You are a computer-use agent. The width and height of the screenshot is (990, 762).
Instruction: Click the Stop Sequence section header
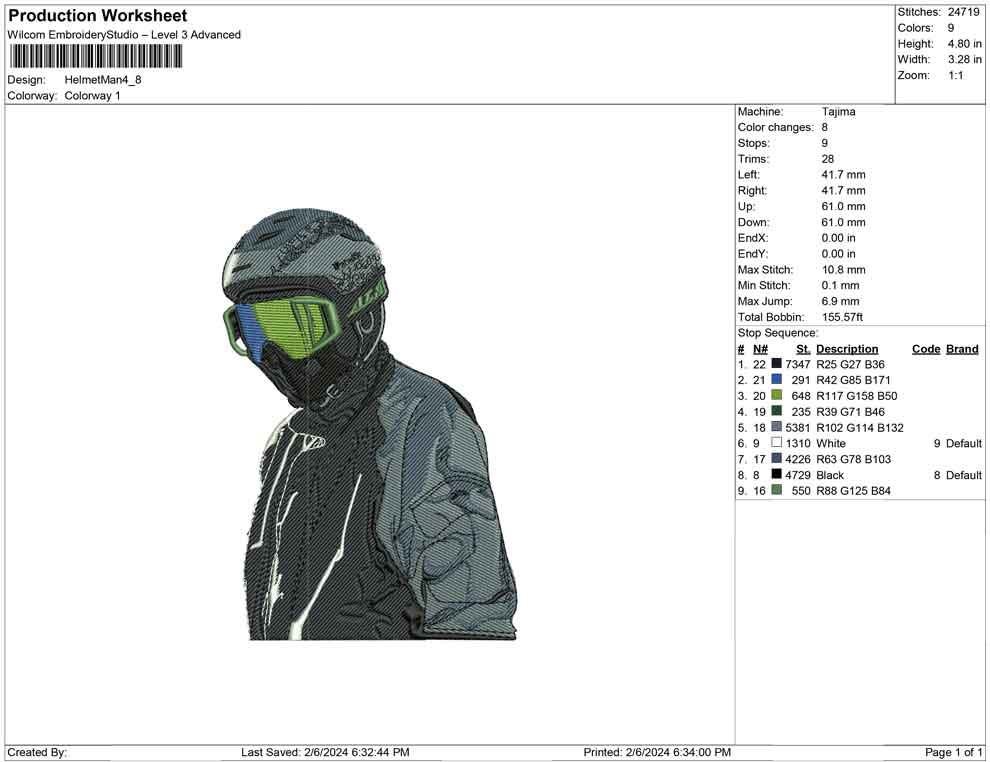point(777,332)
